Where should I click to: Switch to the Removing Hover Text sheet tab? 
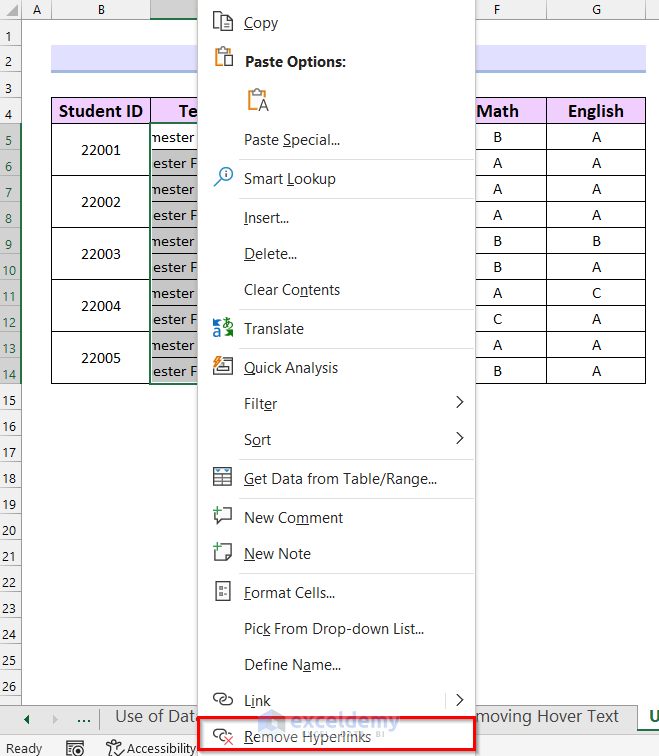tap(546, 716)
